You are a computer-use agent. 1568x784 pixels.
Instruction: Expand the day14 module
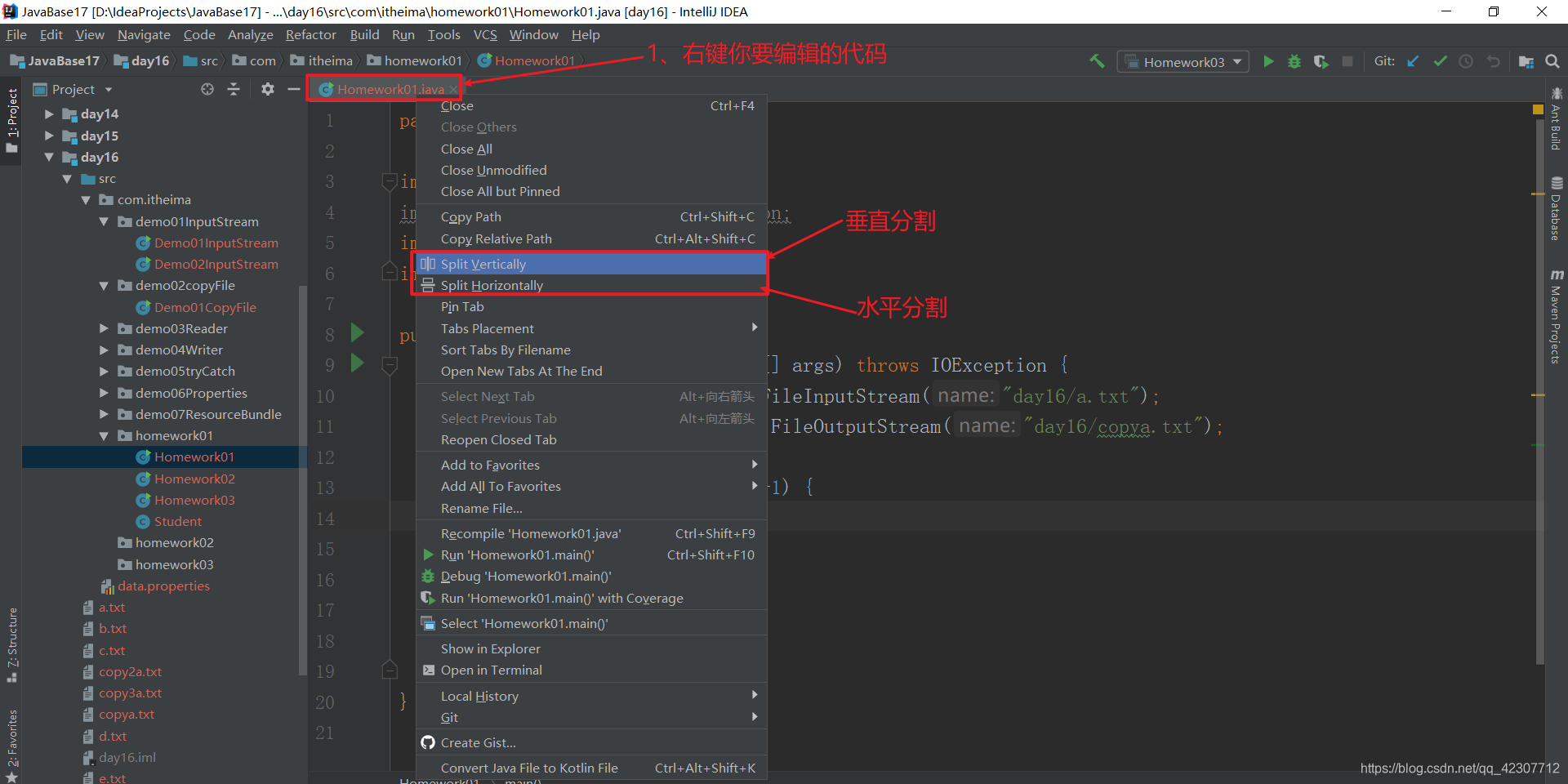pos(49,114)
